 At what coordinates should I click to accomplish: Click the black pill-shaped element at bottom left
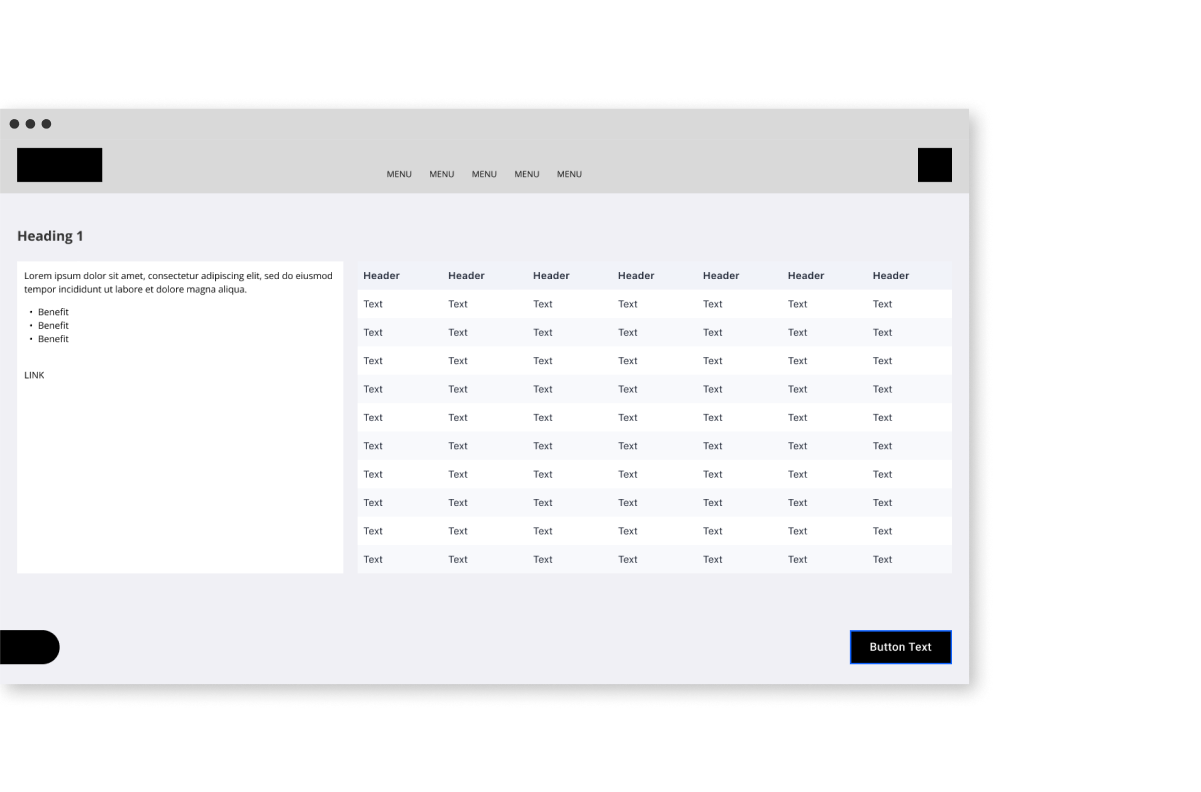tap(28, 647)
